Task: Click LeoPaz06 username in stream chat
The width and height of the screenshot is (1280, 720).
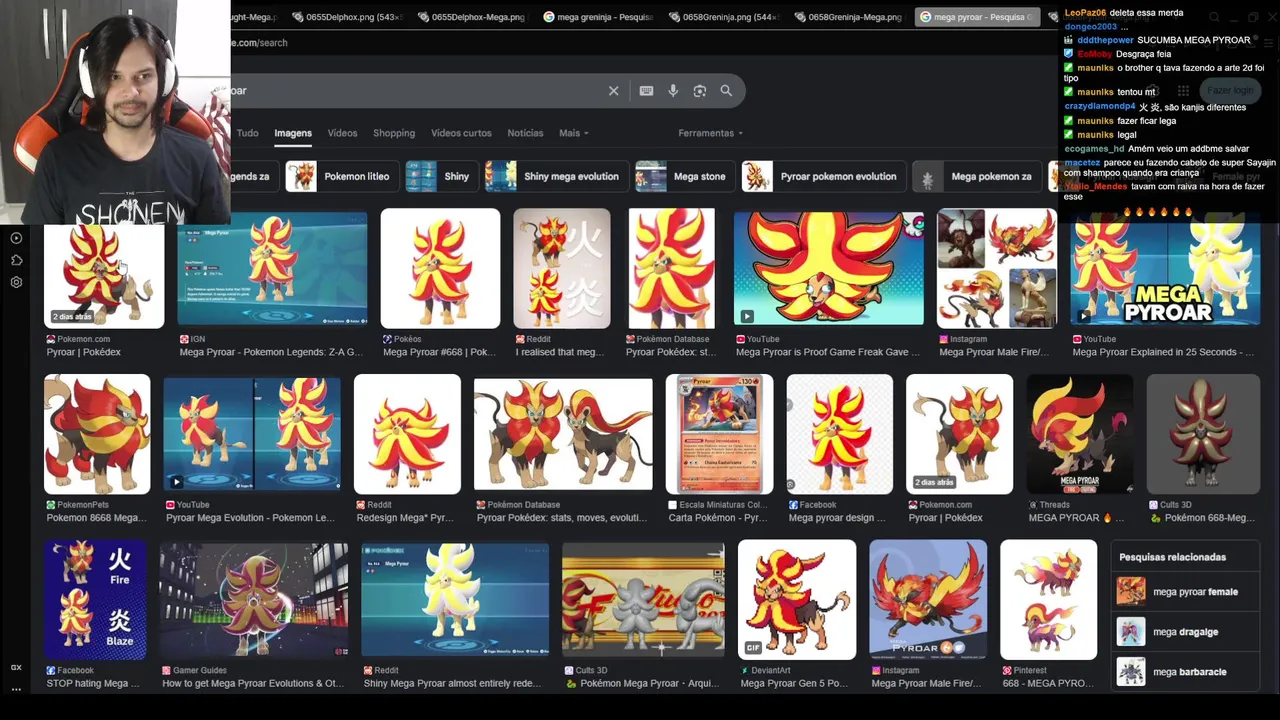Action: coord(1085,13)
